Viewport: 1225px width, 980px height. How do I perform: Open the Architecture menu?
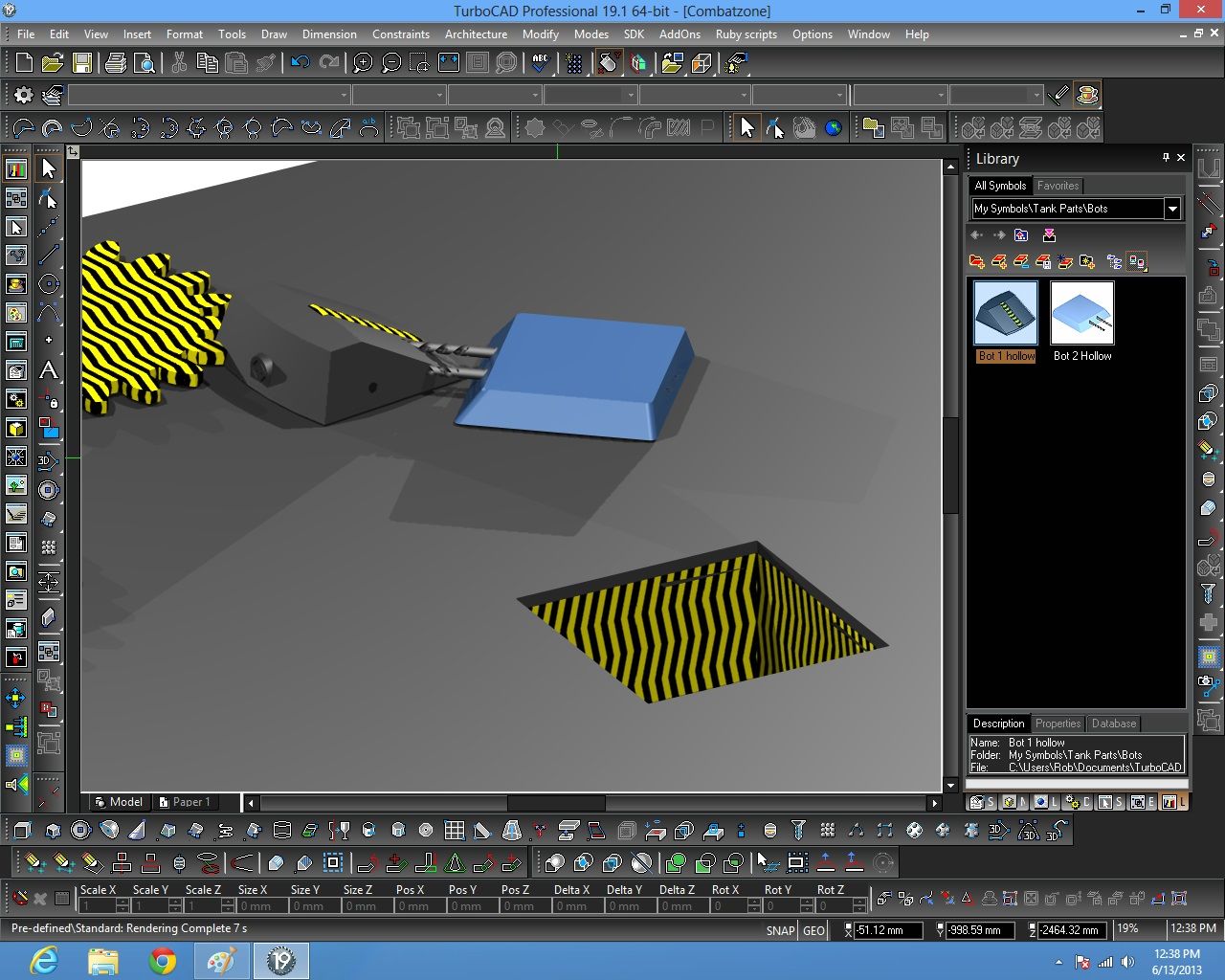[x=476, y=33]
